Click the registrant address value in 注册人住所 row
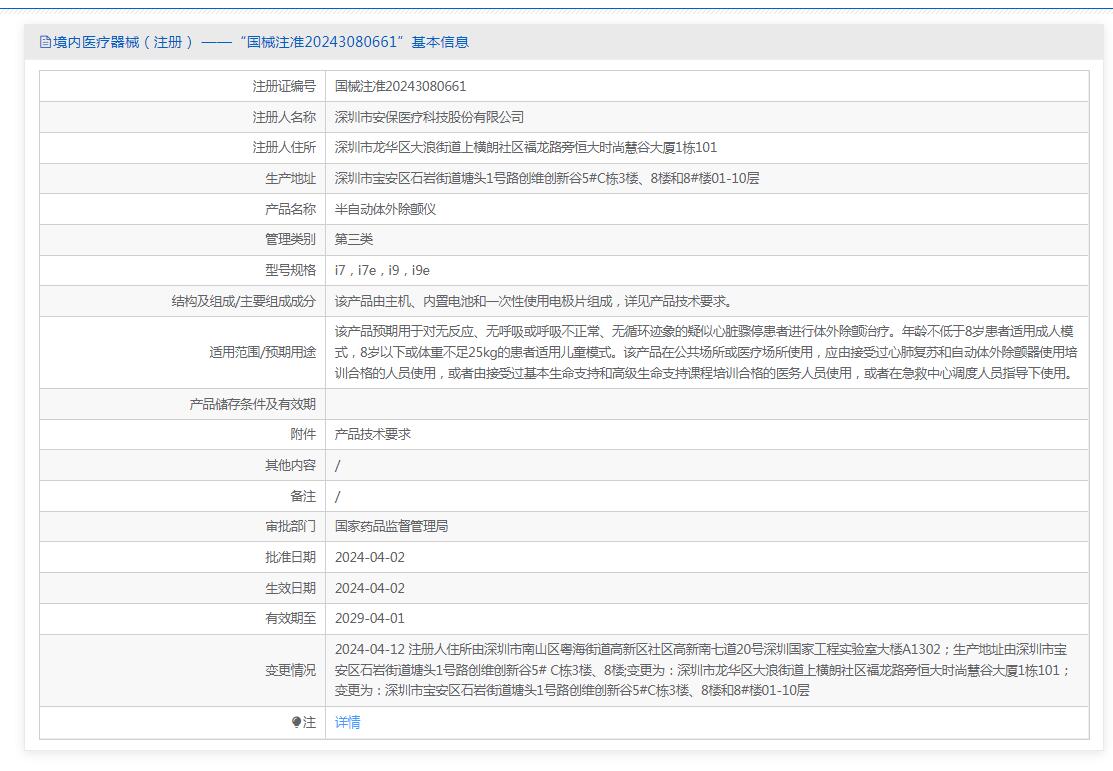Image resolution: width=1113 pixels, height=771 pixels. click(525, 148)
